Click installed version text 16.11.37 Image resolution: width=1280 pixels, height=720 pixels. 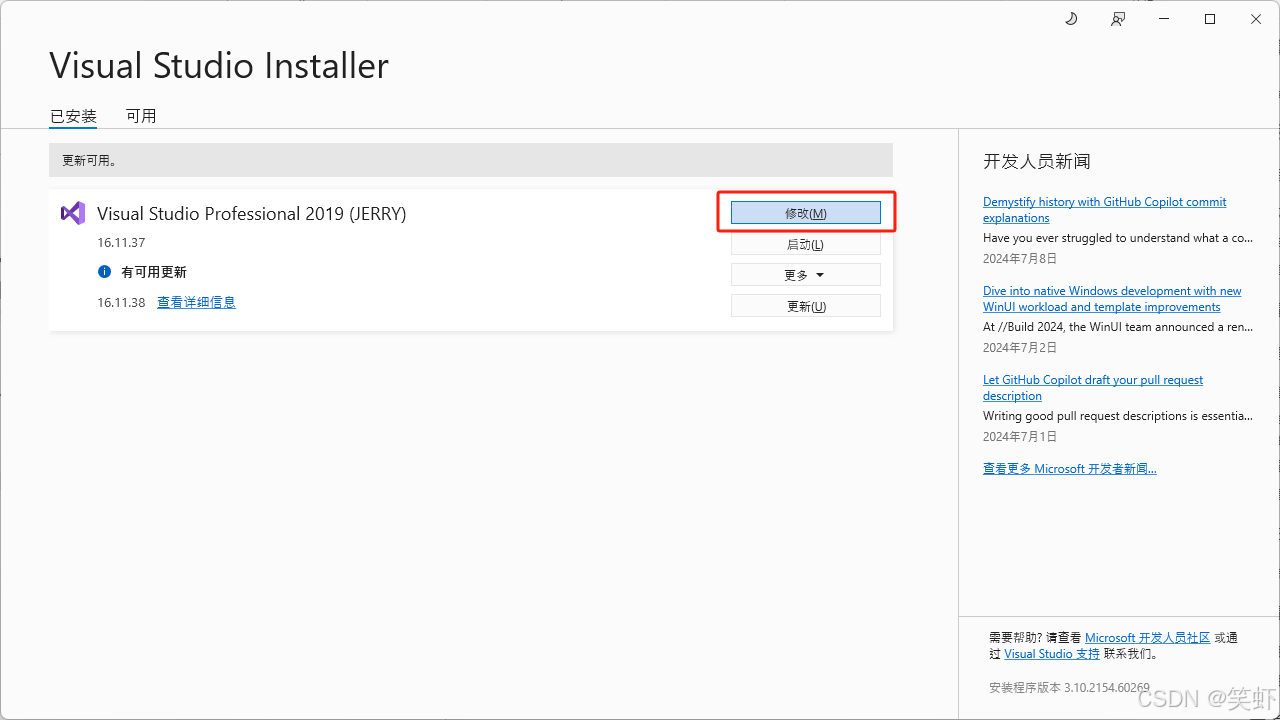121,242
